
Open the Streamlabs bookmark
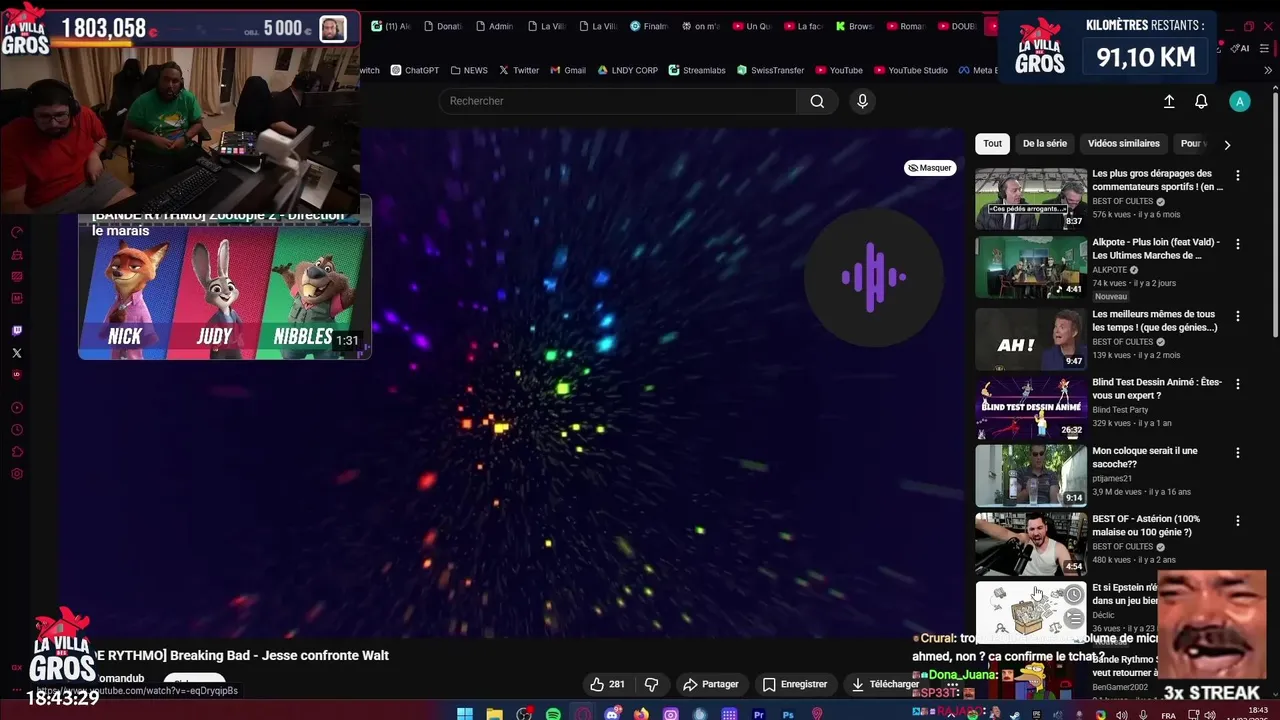pyautogui.click(x=697, y=70)
